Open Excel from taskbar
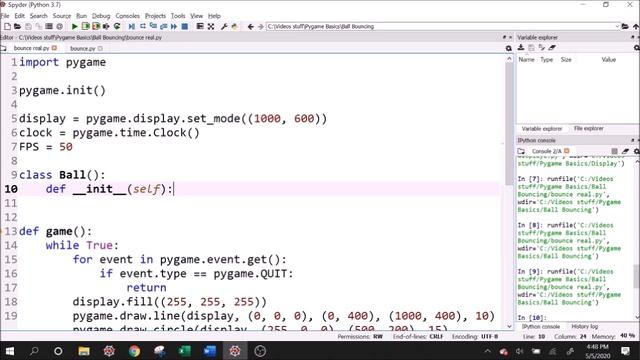The height and width of the screenshot is (360, 640). click(184, 351)
